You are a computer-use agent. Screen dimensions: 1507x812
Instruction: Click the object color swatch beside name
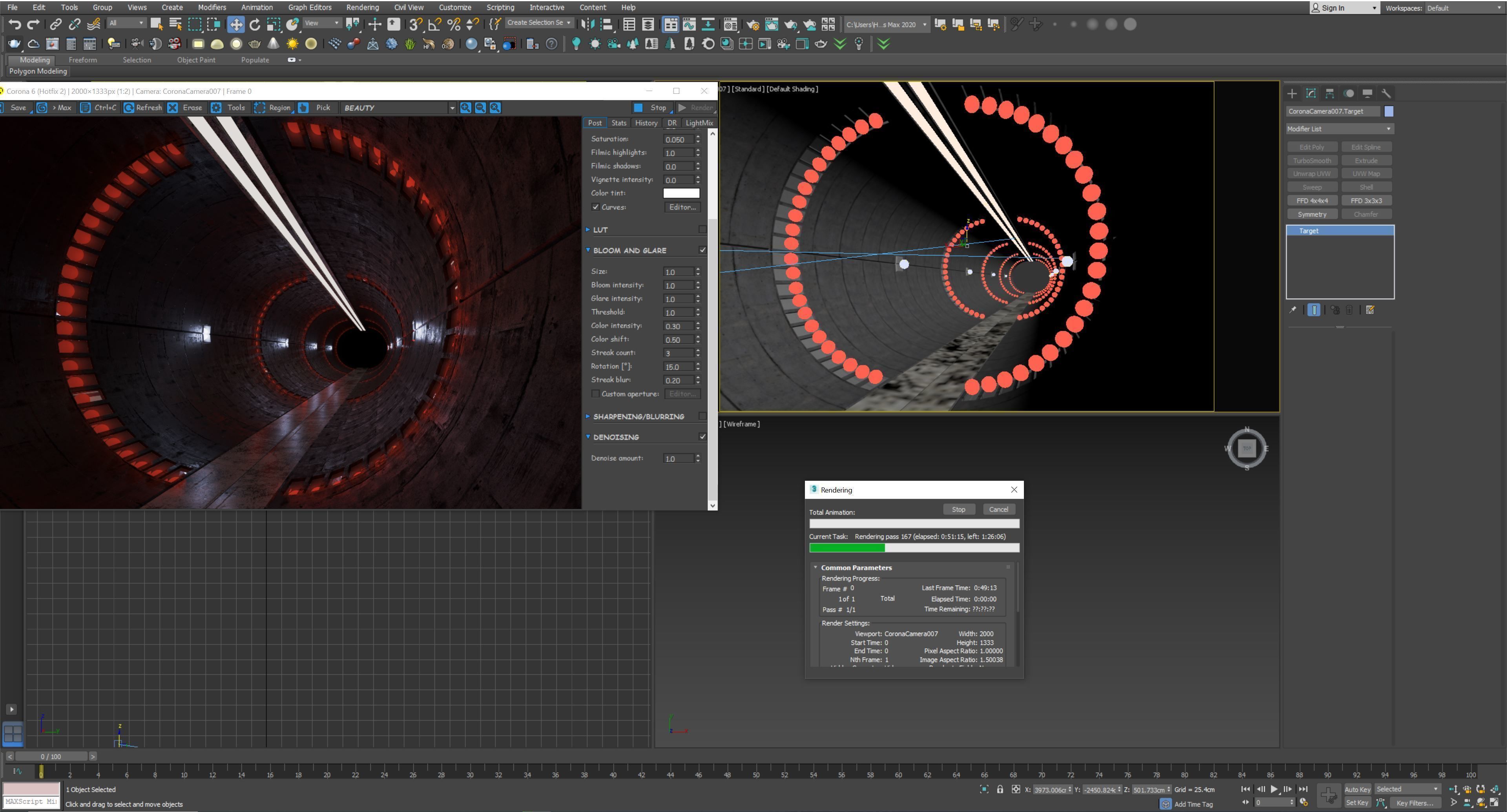click(x=1388, y=111)
